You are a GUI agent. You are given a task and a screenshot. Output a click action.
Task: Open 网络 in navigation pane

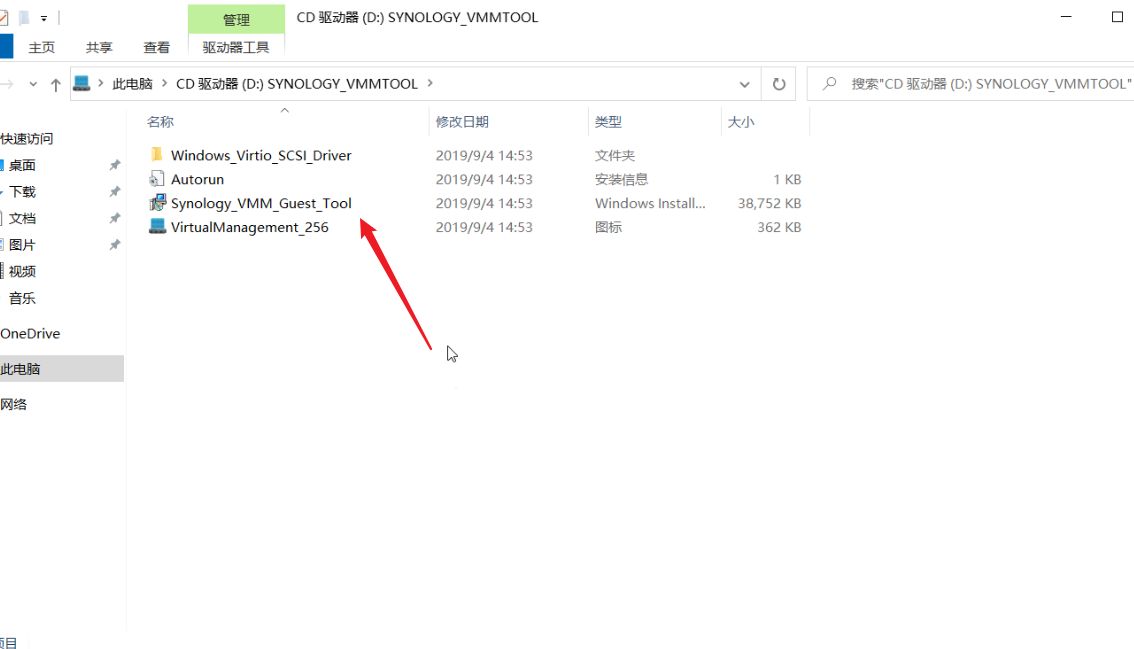pos(14,404)
